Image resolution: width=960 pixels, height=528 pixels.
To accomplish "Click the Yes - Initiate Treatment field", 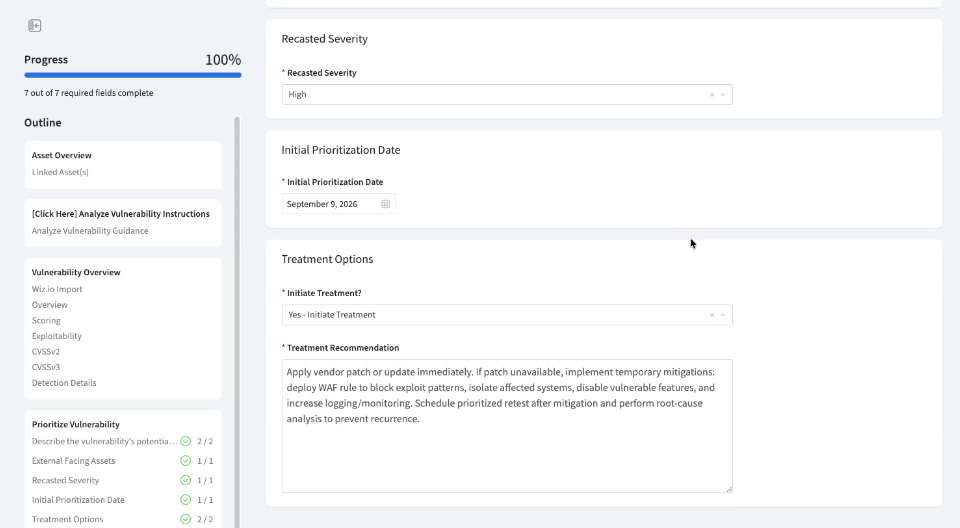I will tap(507, 315).
